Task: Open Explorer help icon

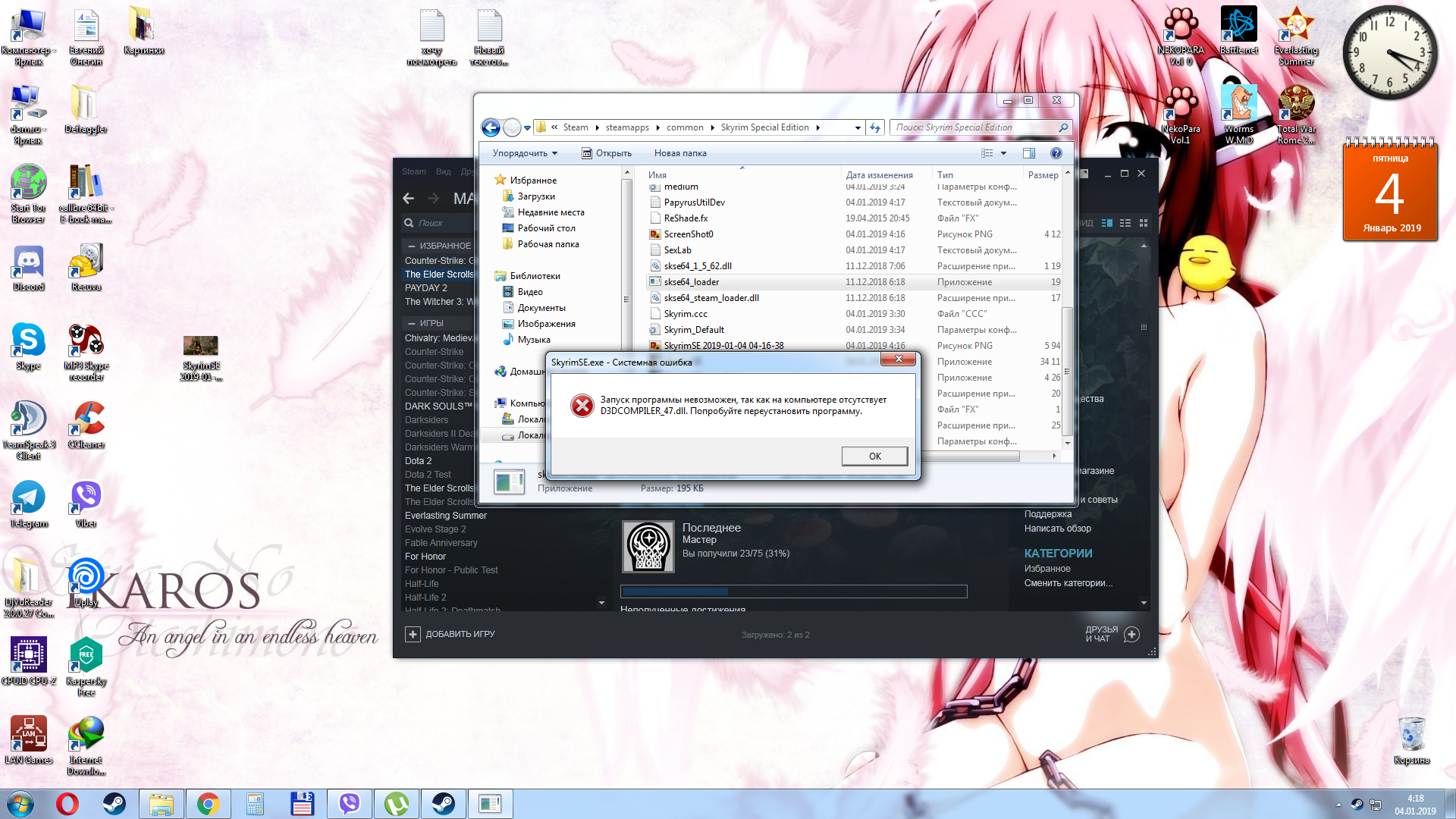Action: pos(1056,153)
